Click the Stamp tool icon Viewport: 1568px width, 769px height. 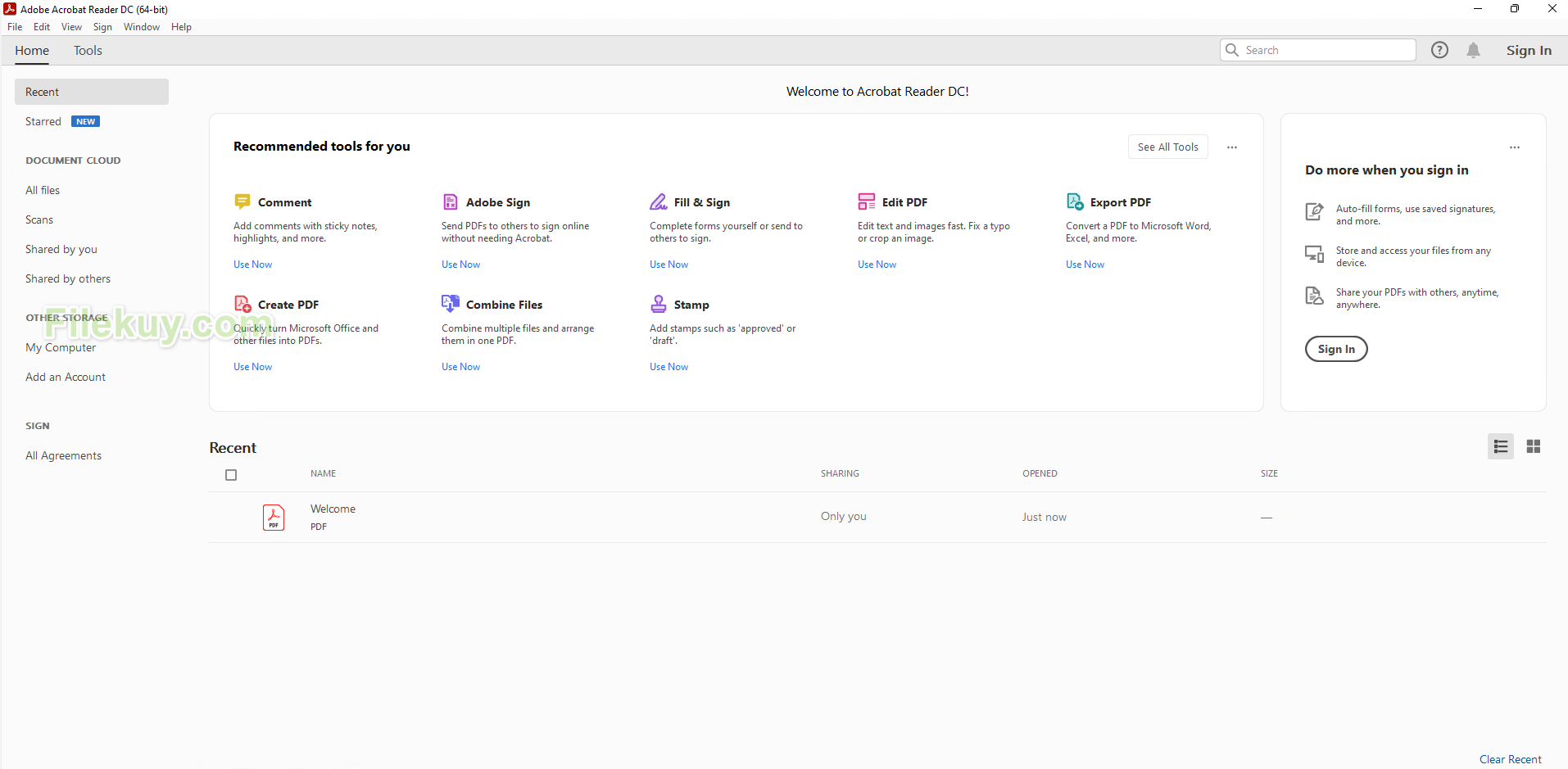(x=658, y=304)
